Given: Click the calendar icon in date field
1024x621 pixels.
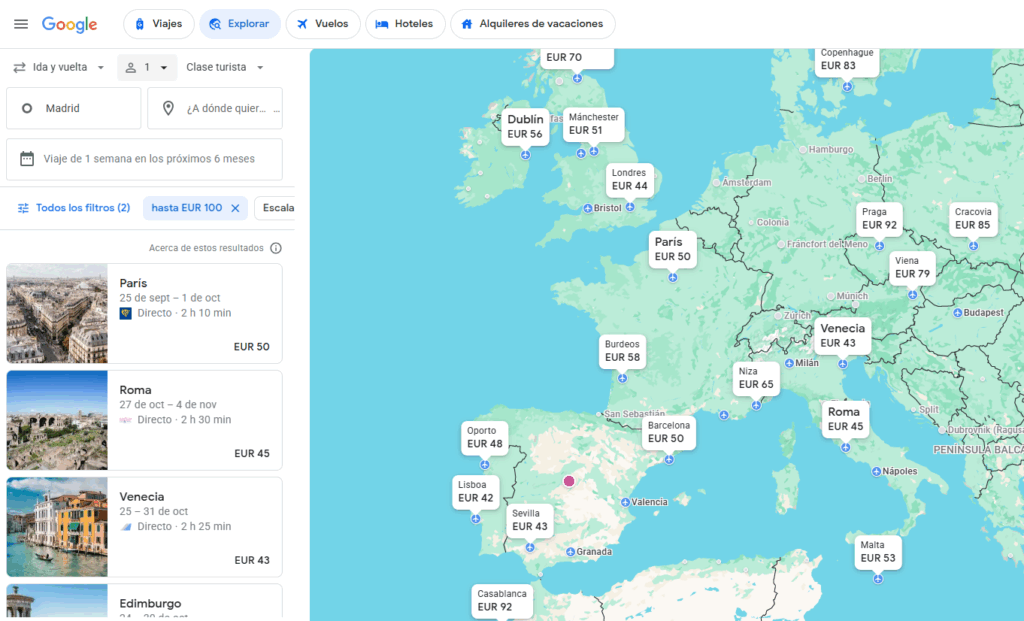Looking at the screenshot, I should click(27, 159).
